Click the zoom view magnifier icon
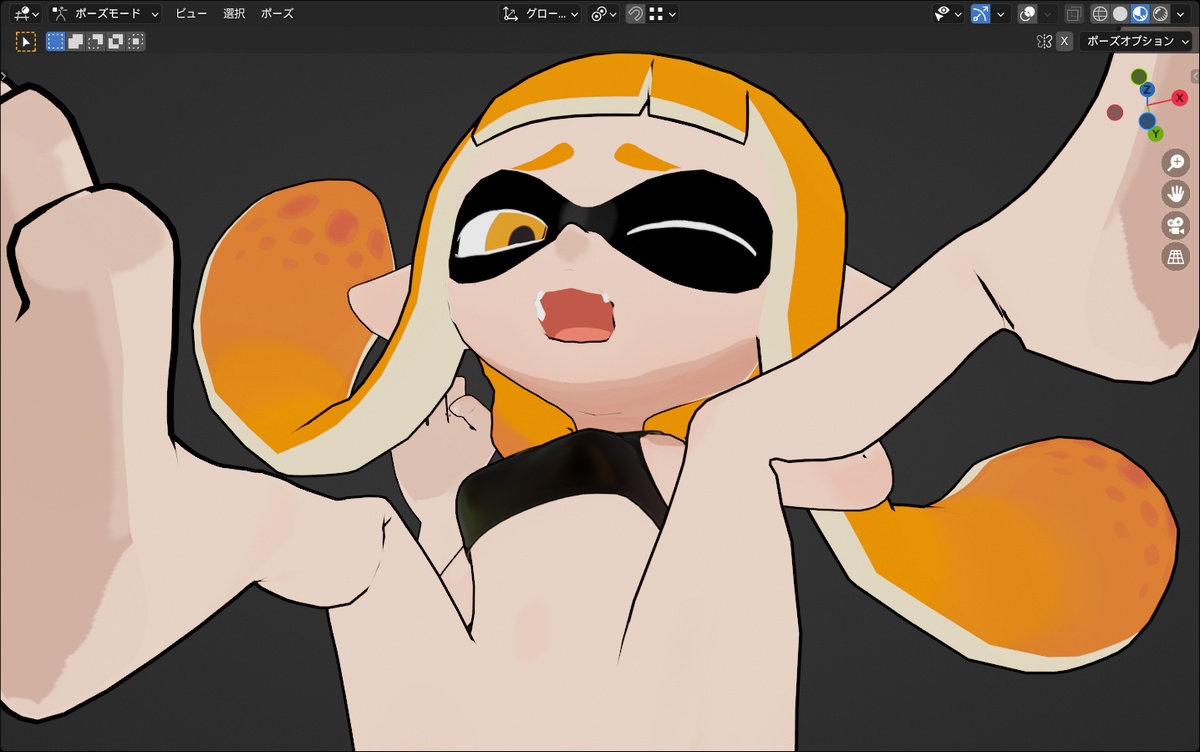Viewport: 1200px width, 752px height. [1175, 163]
